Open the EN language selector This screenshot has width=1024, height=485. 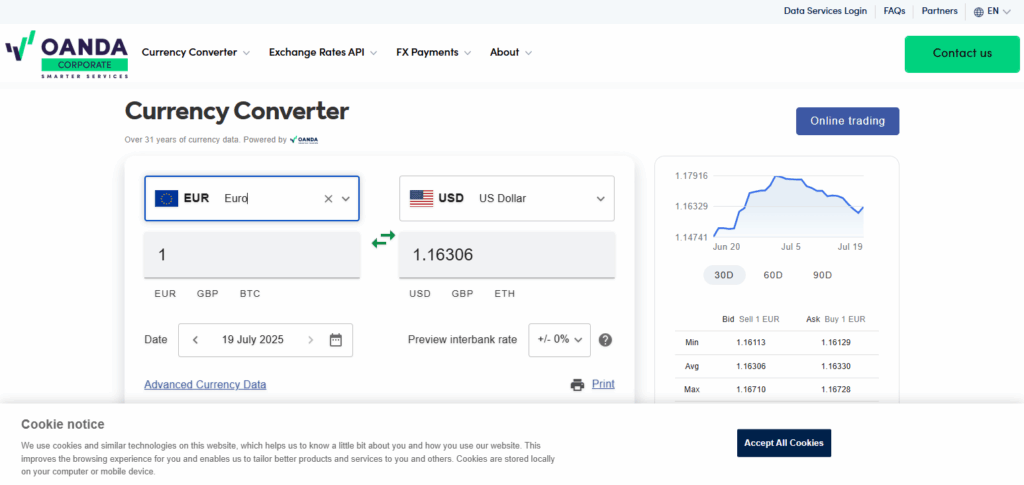[x=995, y=11]
